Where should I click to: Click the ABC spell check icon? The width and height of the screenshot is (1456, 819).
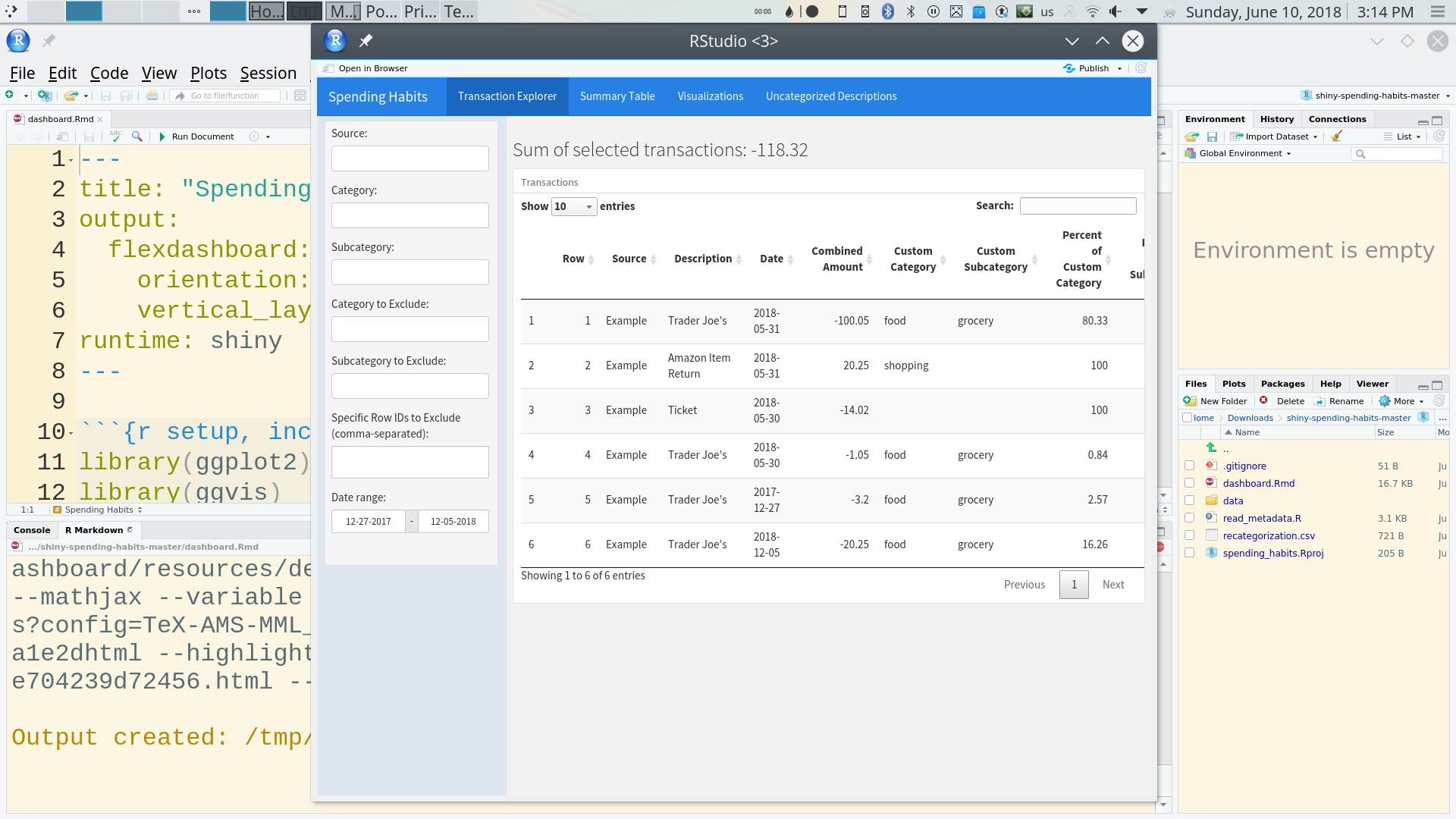point(115,136)
